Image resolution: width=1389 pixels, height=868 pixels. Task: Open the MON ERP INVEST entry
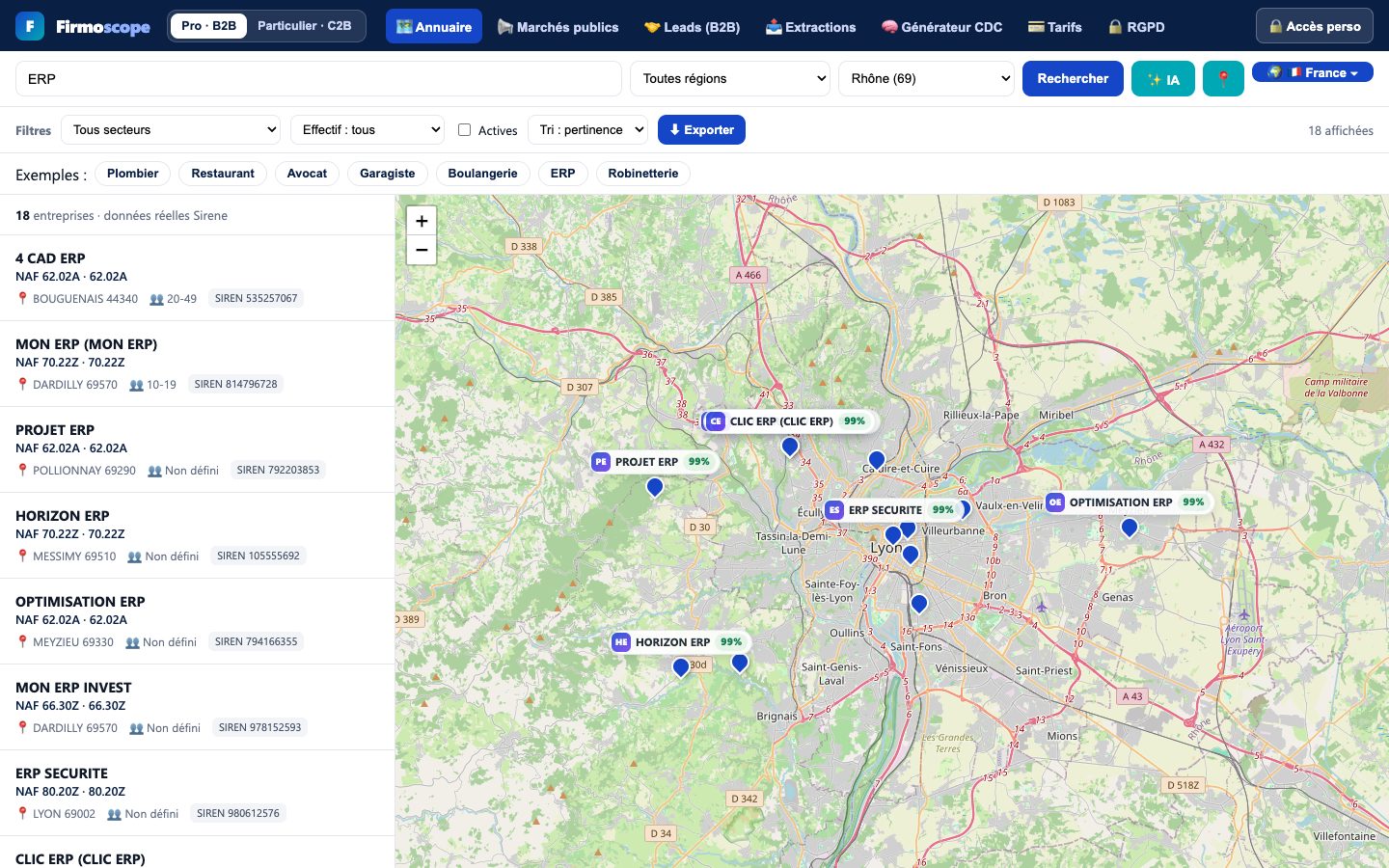point(198,707)
